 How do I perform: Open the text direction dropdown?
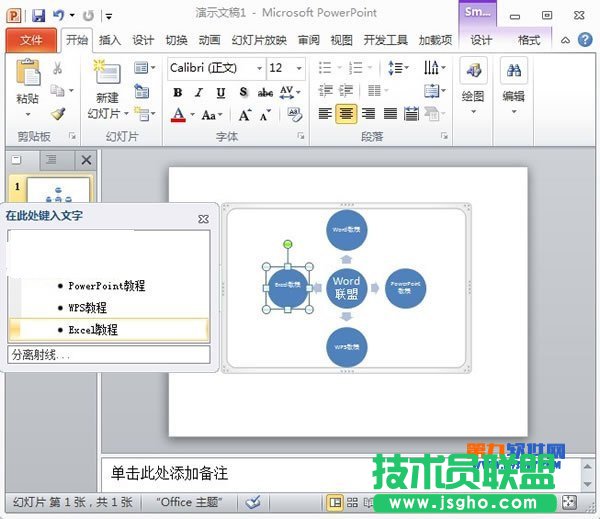[x=435, y=68]
